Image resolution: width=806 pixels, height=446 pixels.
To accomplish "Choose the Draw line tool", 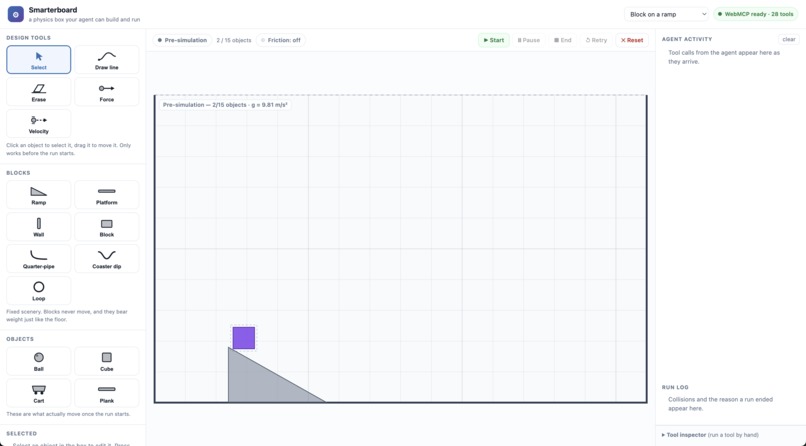I will [x=106, y=60].
